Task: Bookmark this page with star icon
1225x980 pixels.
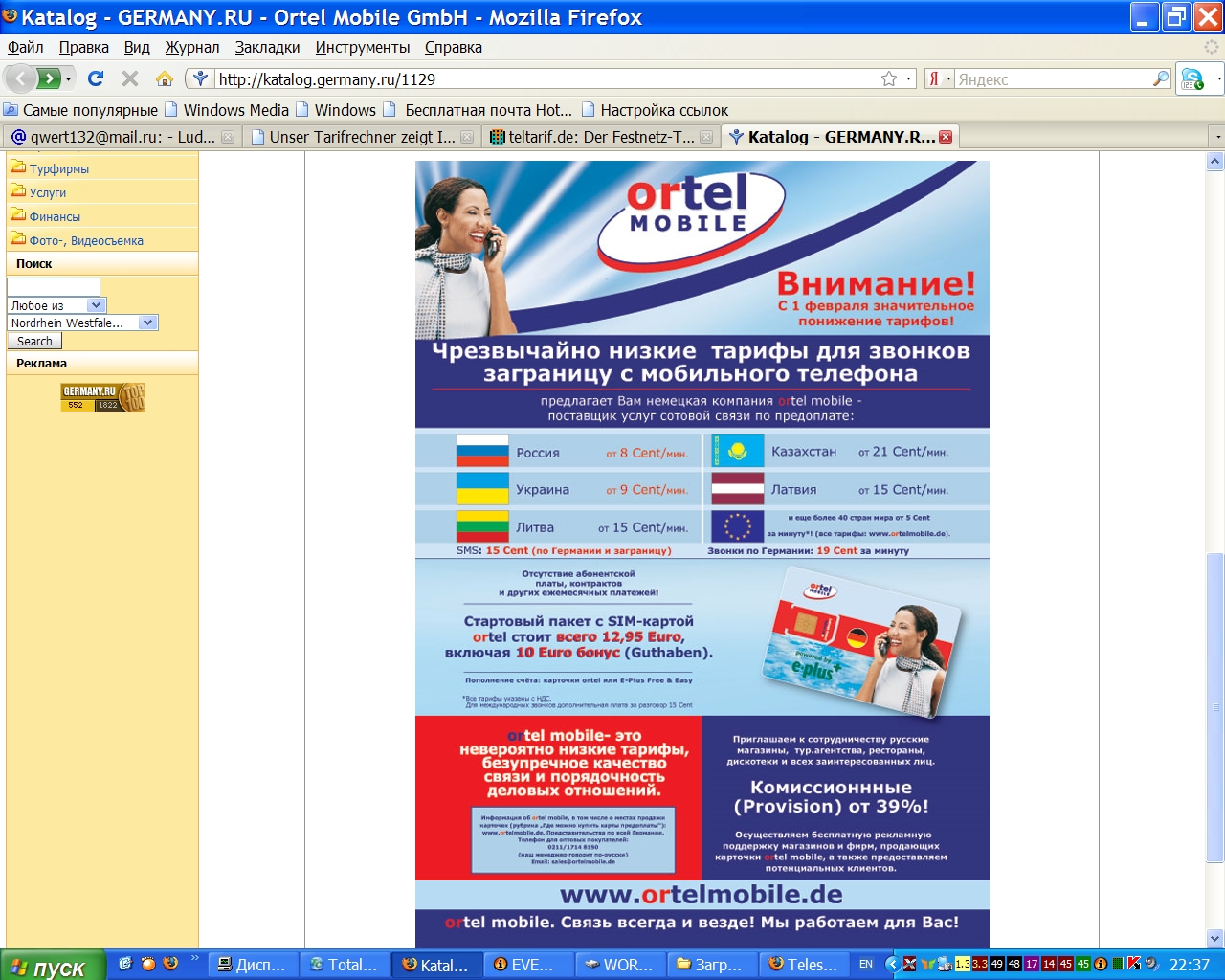Action: click(889, 78)
